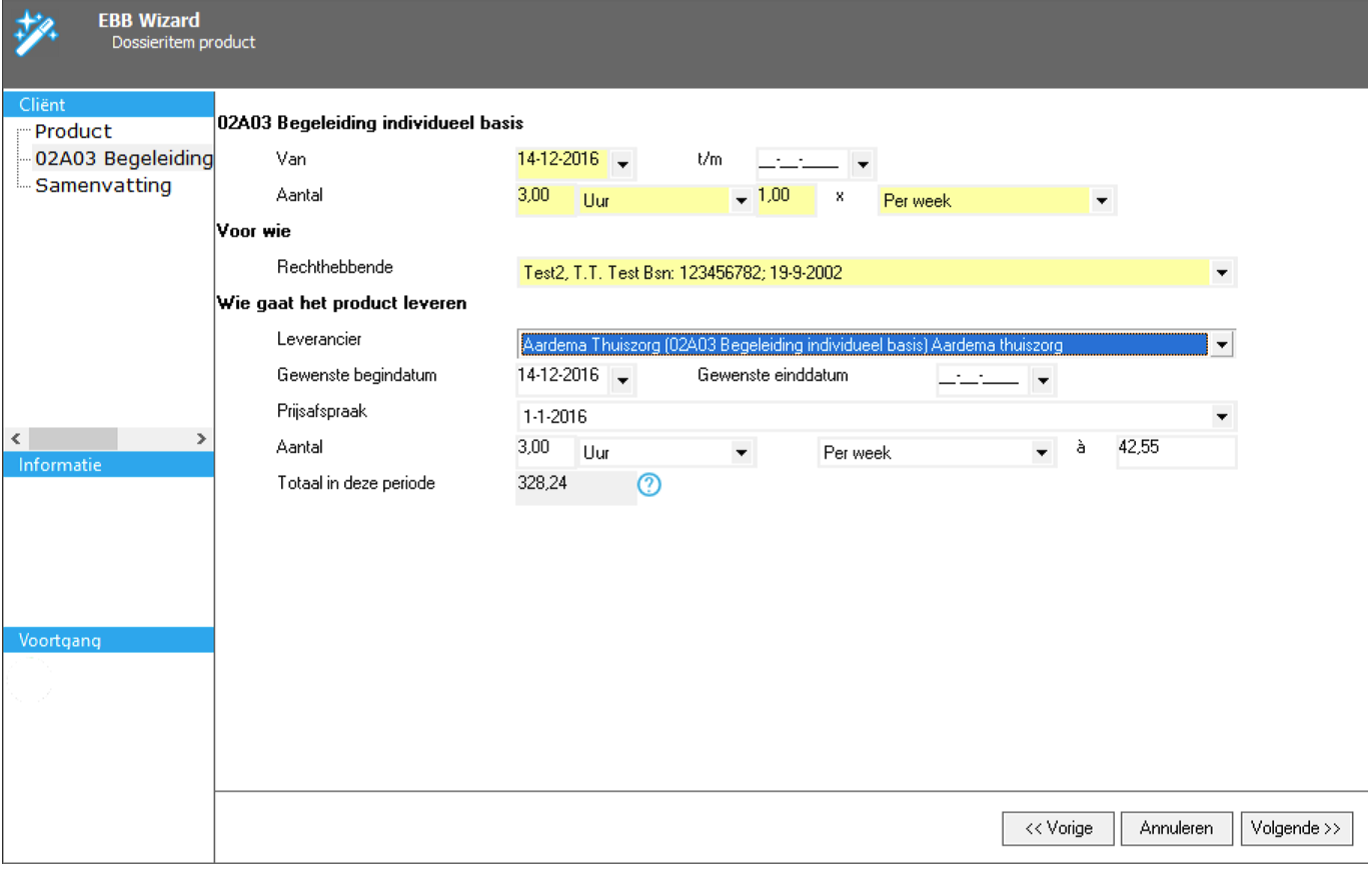Select Product in the wizard tree
This screenshot has width=1368, height=871.
[x=73, y=132]
